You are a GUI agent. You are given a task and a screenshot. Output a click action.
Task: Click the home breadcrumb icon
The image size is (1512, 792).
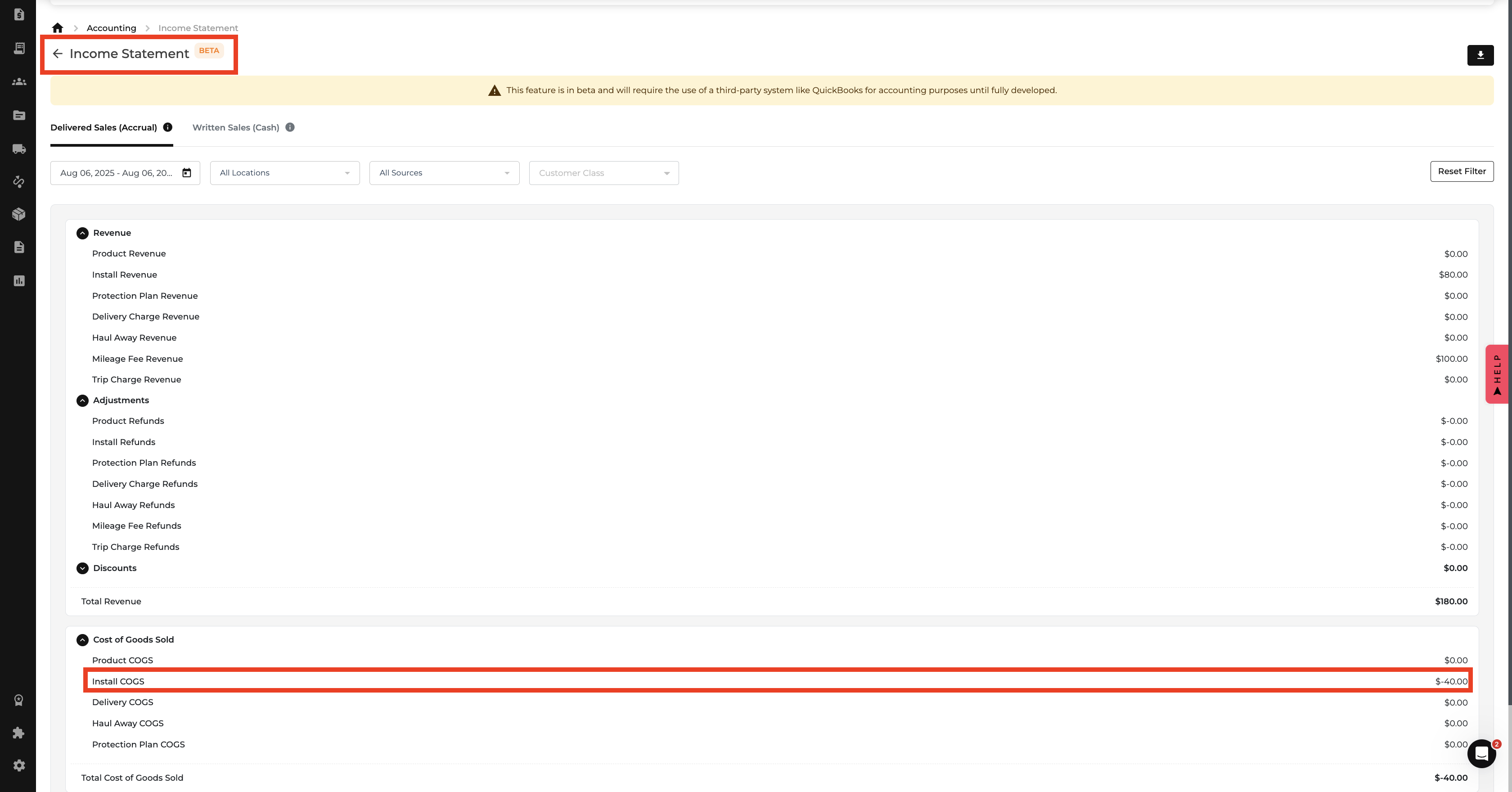(x=58, y=27)
